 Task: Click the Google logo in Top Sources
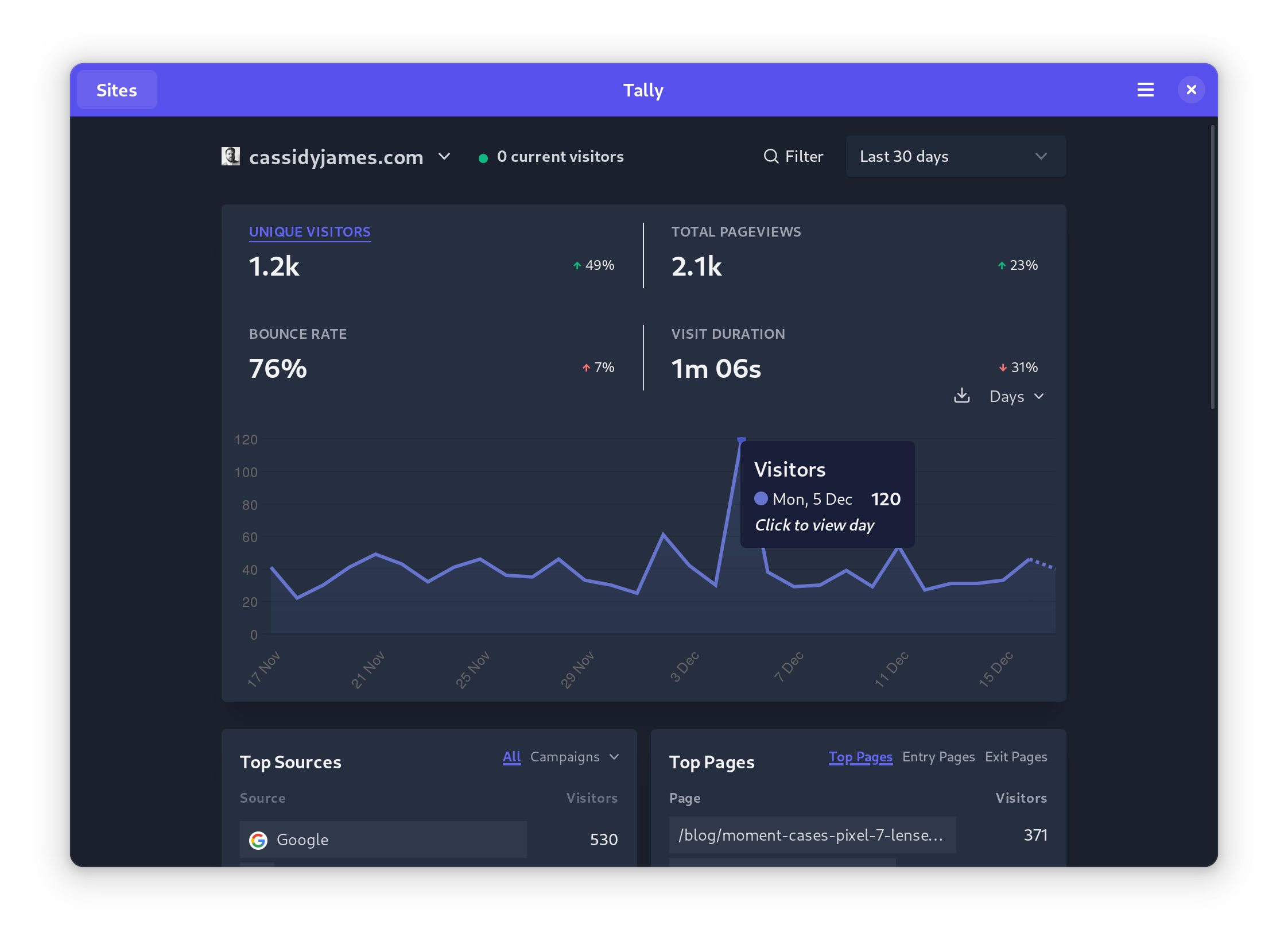coord(258,840)
